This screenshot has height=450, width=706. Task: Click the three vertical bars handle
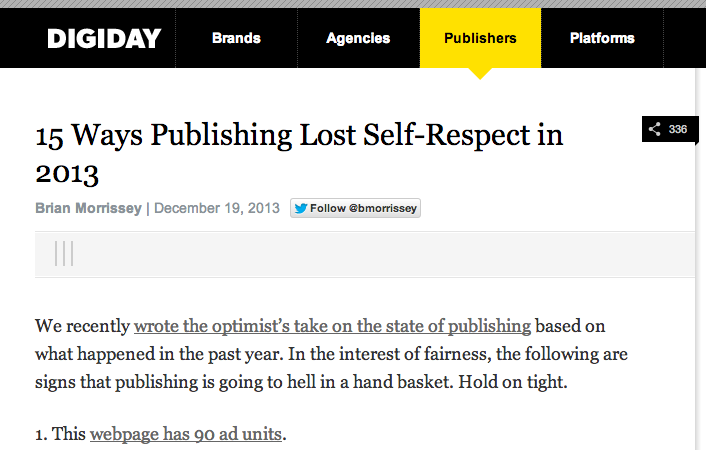(64, 254)
